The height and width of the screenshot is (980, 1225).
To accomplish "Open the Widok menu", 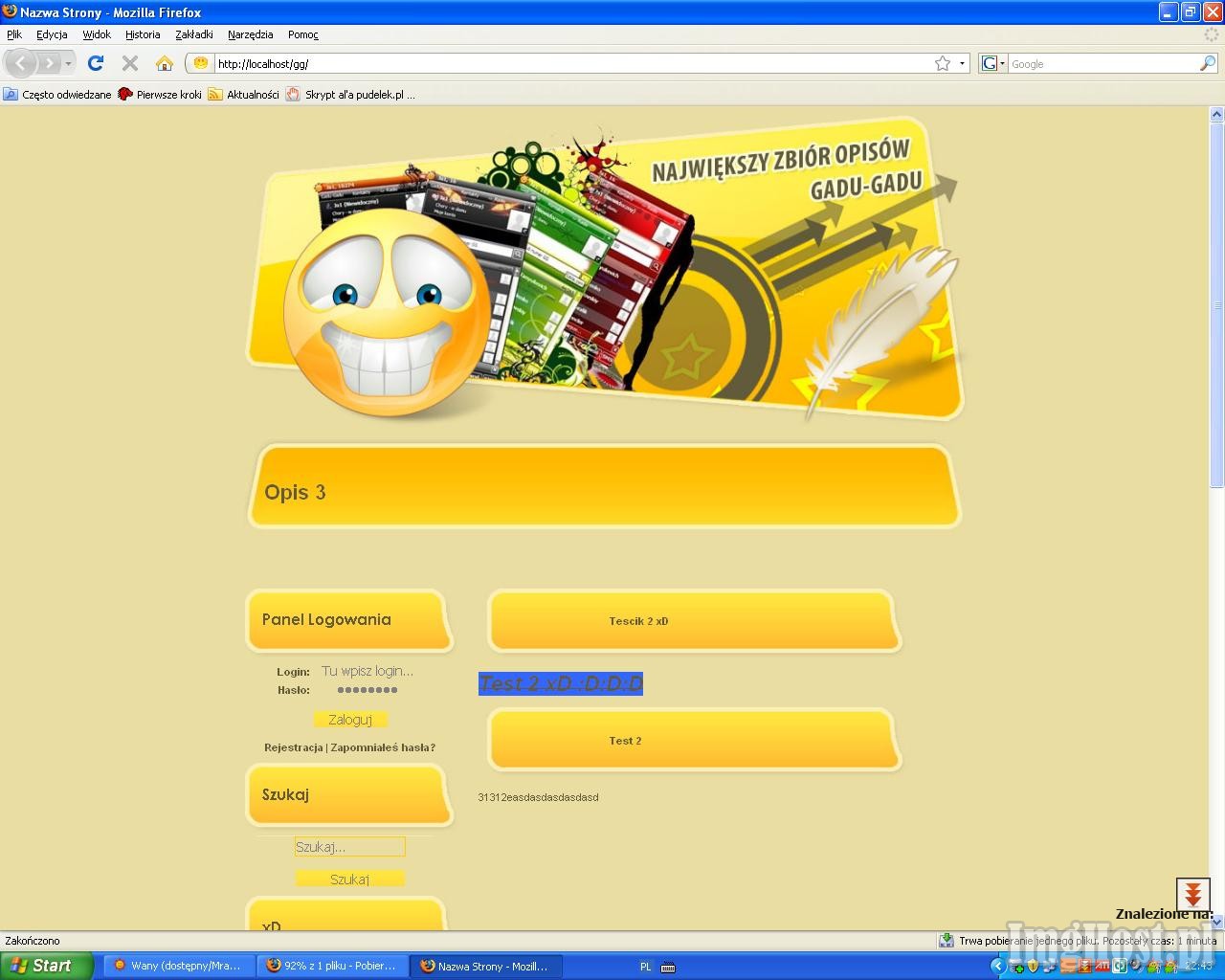I will click(97, 34).
